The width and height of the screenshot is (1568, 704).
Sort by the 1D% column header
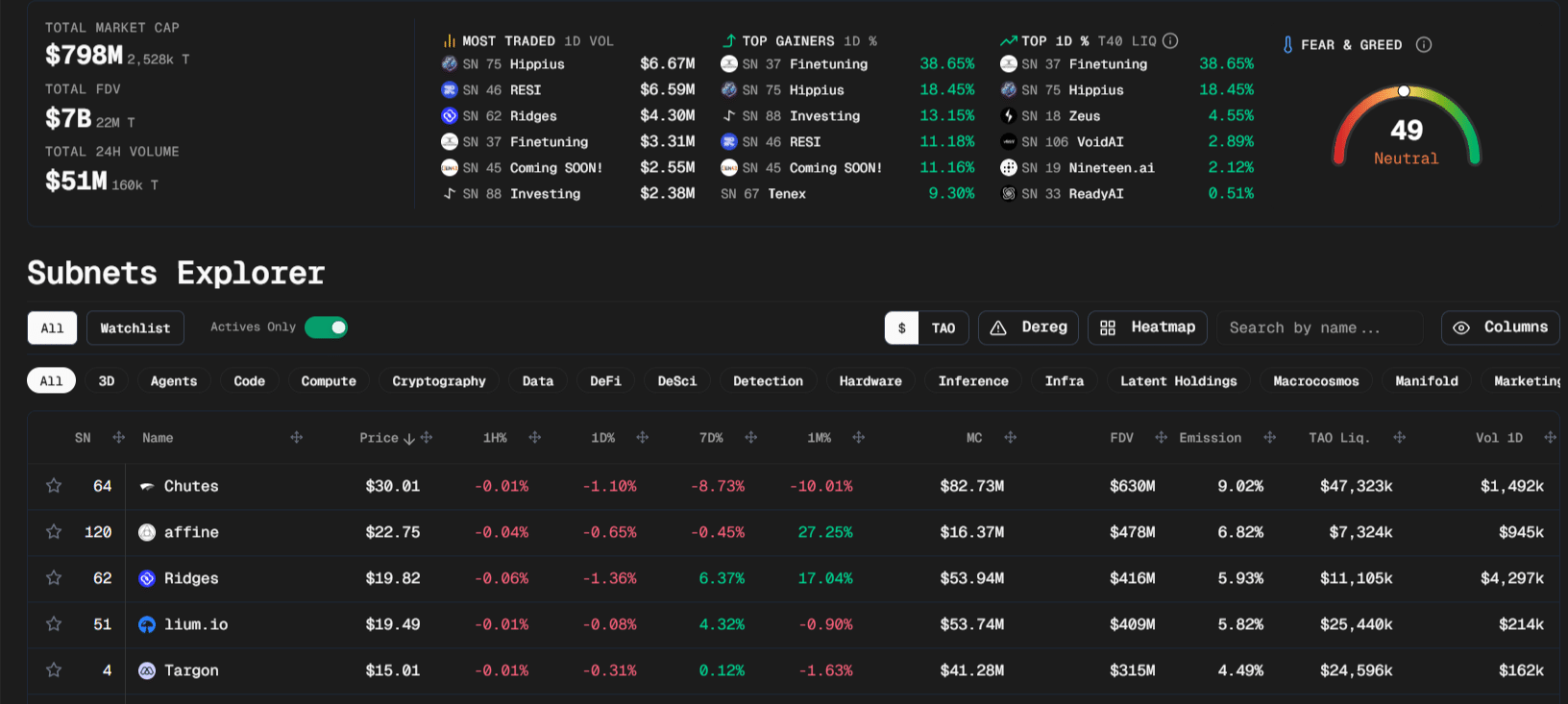tap(603, 438)
